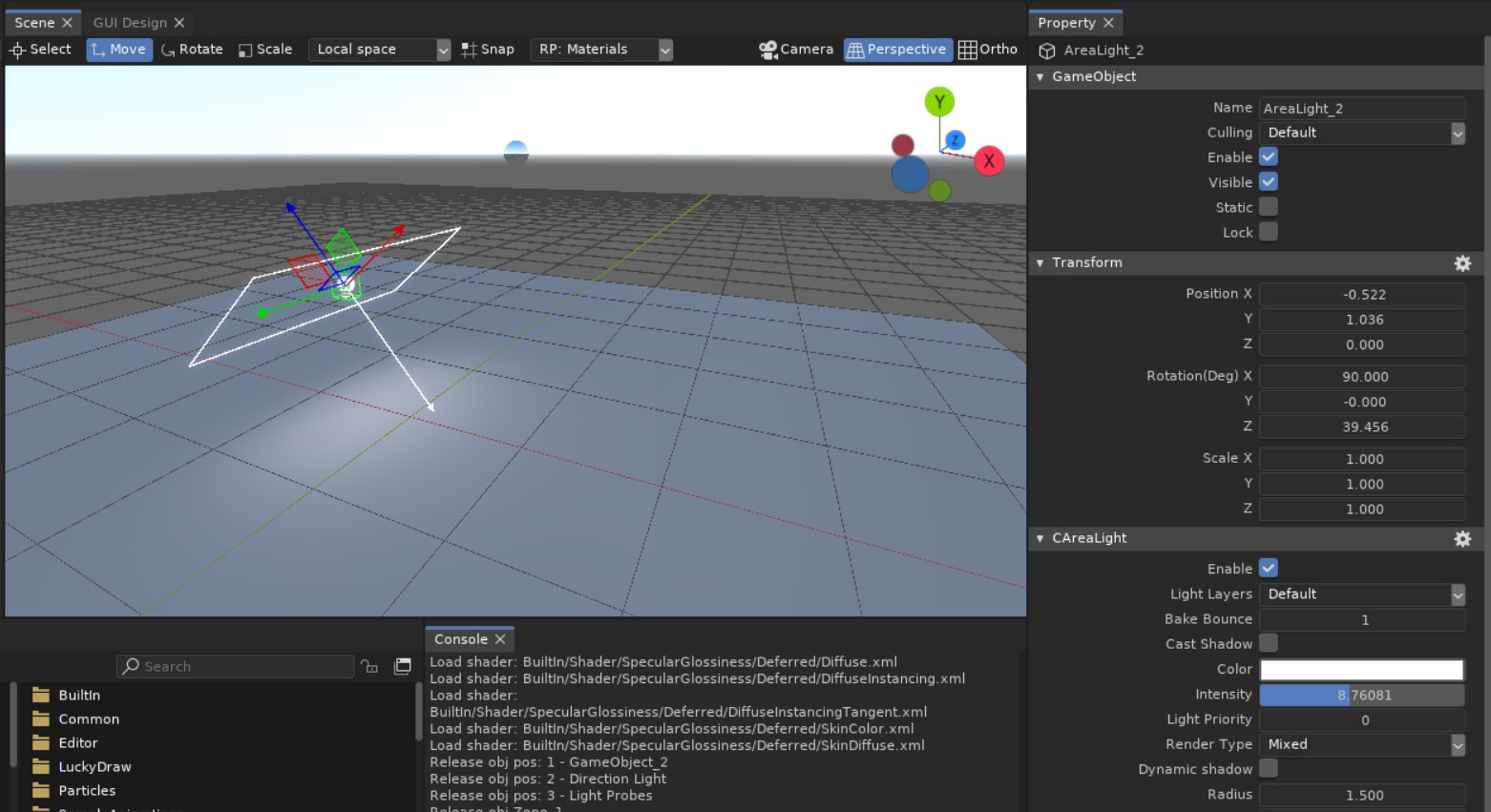This screenshot has height=812, width=1491.
Task: Open the Editor folder
Action: [x=66, y=743]
